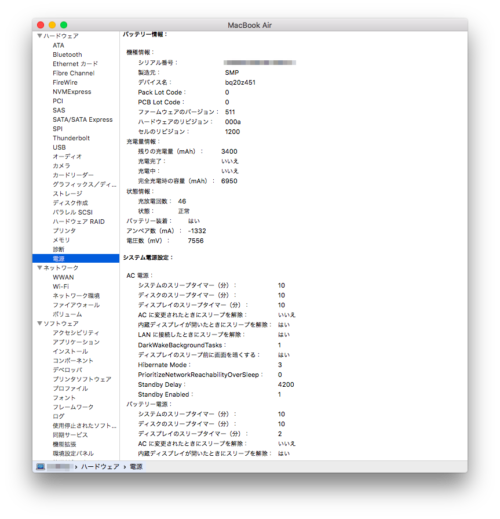The image size is (500, 519).
Task: Open the フレームワーク entry
Action: pos(73,407)
